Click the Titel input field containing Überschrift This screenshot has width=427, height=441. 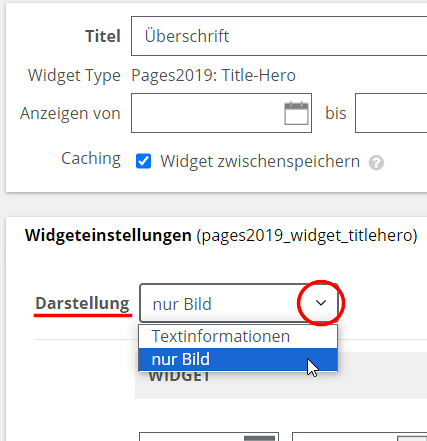[x=279, y=36]
